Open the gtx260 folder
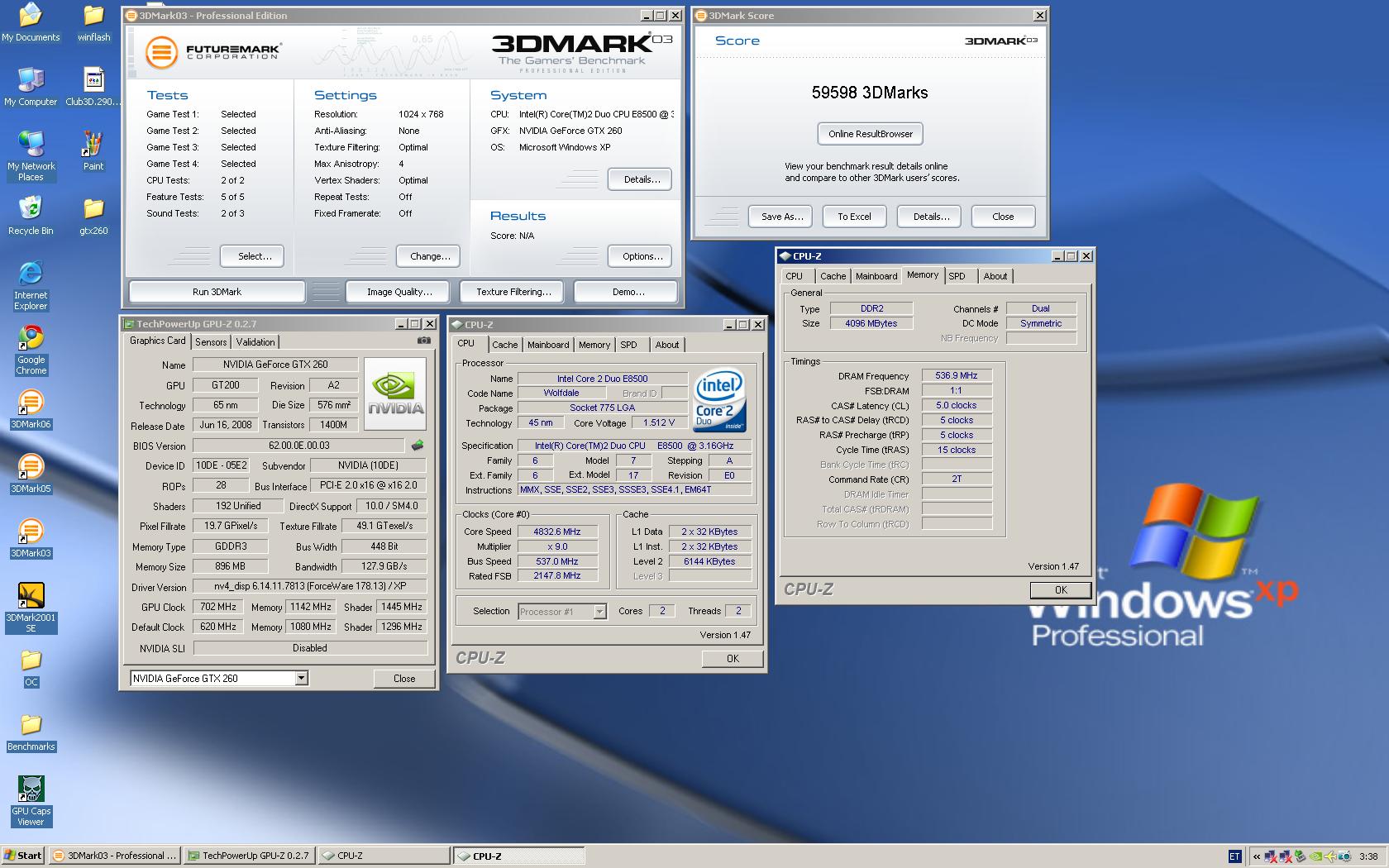Viewport: 1389px width, 868px height. (93, 216)
